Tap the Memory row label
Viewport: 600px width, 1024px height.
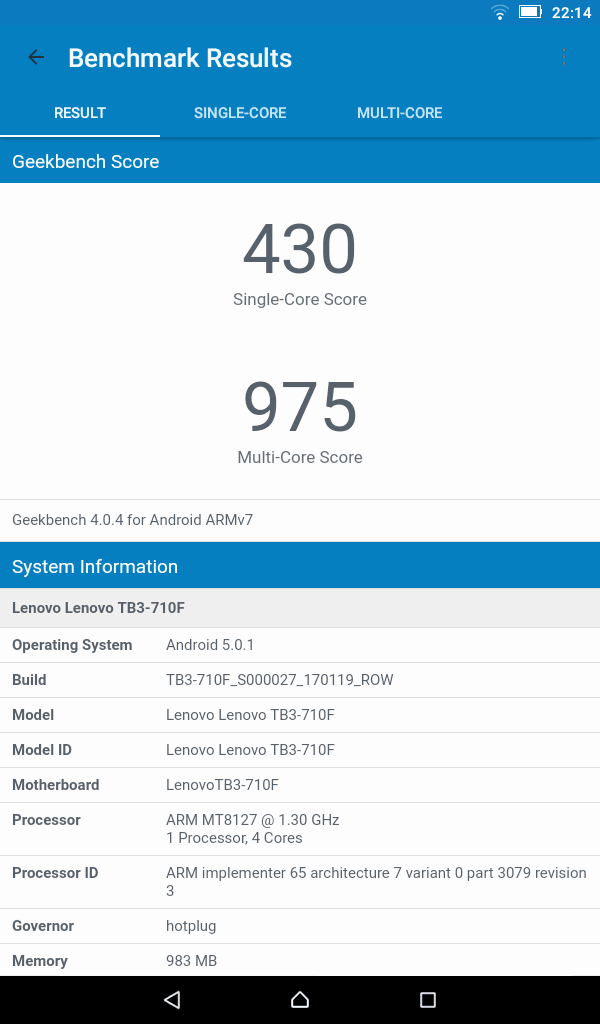tap(40, 961)
